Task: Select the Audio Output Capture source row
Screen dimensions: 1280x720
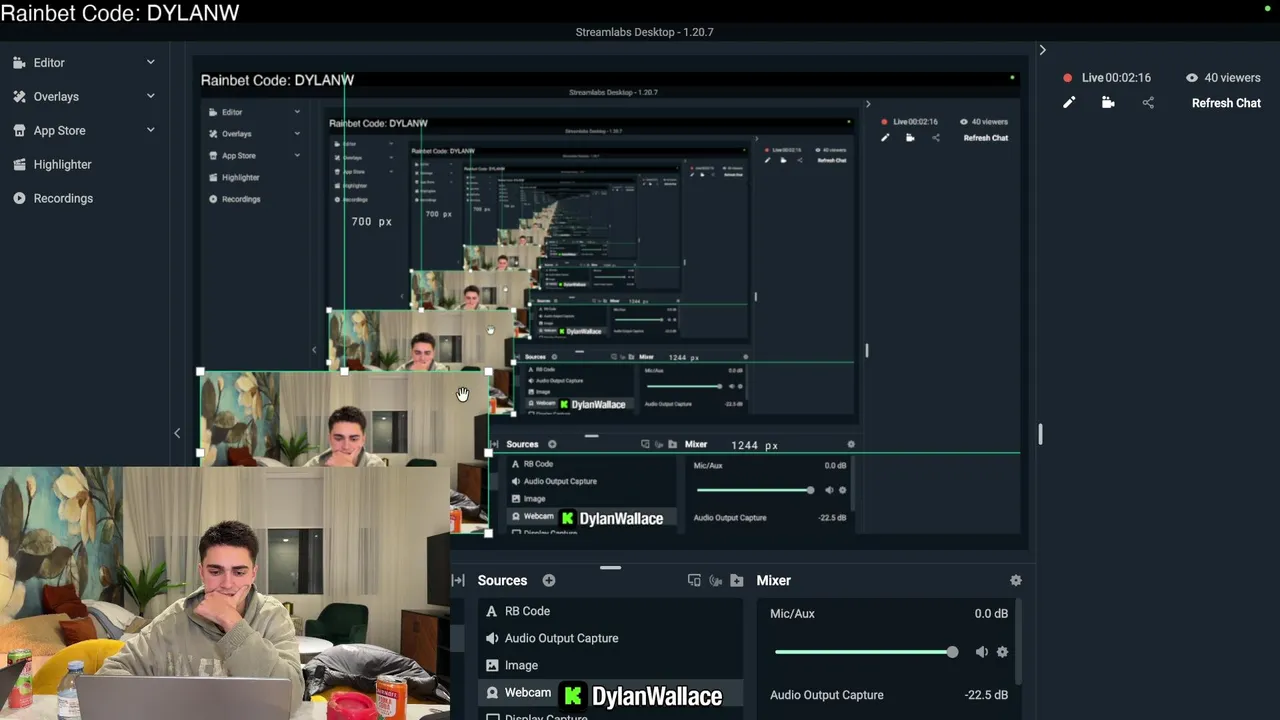Action: pos(610,638)
